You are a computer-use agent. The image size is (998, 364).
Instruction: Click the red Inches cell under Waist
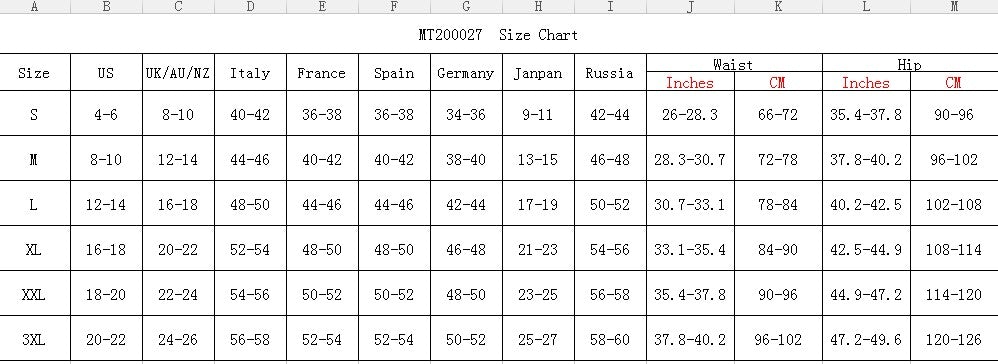(x=691, y=82)
